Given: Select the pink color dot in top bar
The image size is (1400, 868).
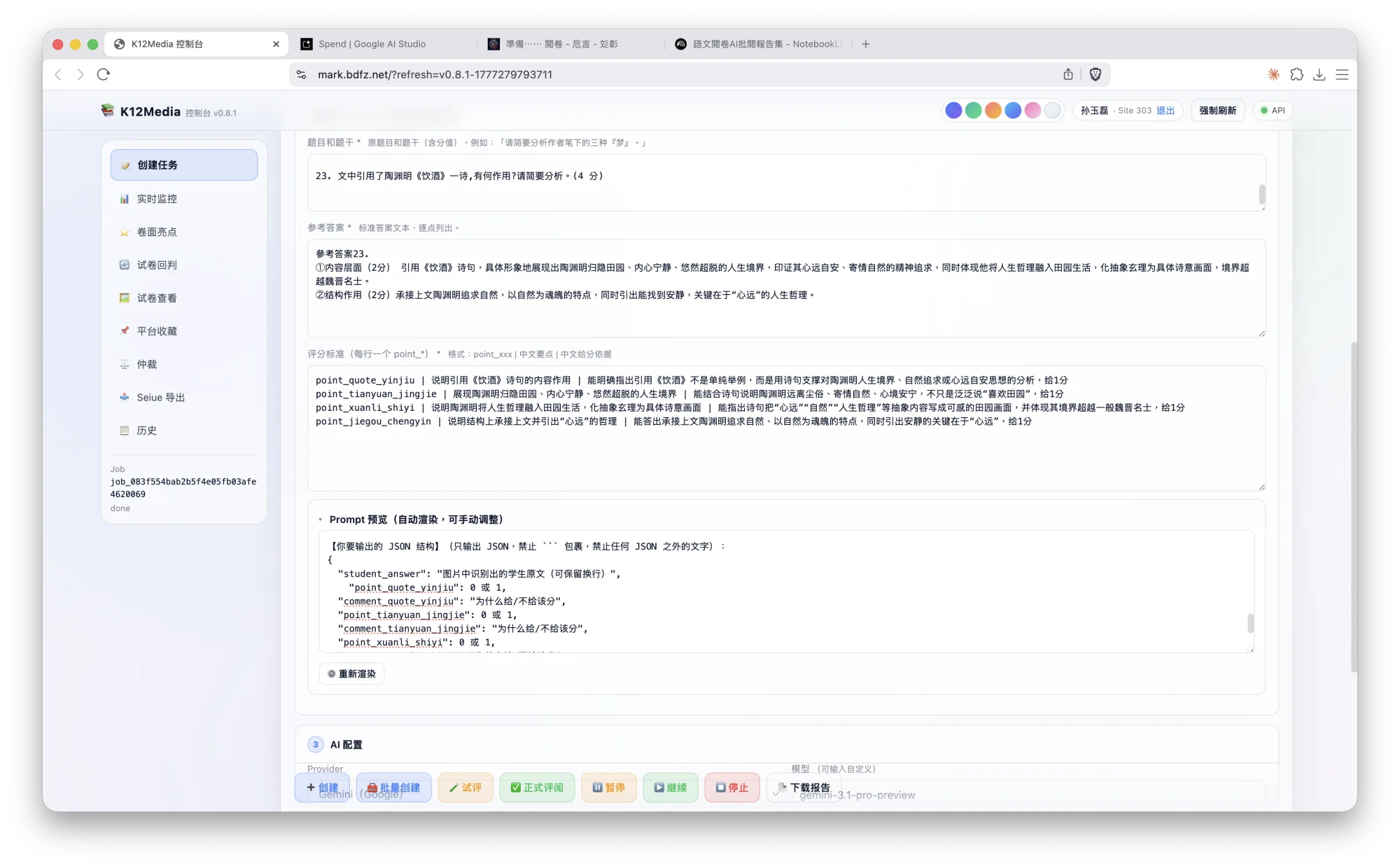Looking at the screenshot, I should tap(1032, 110).
